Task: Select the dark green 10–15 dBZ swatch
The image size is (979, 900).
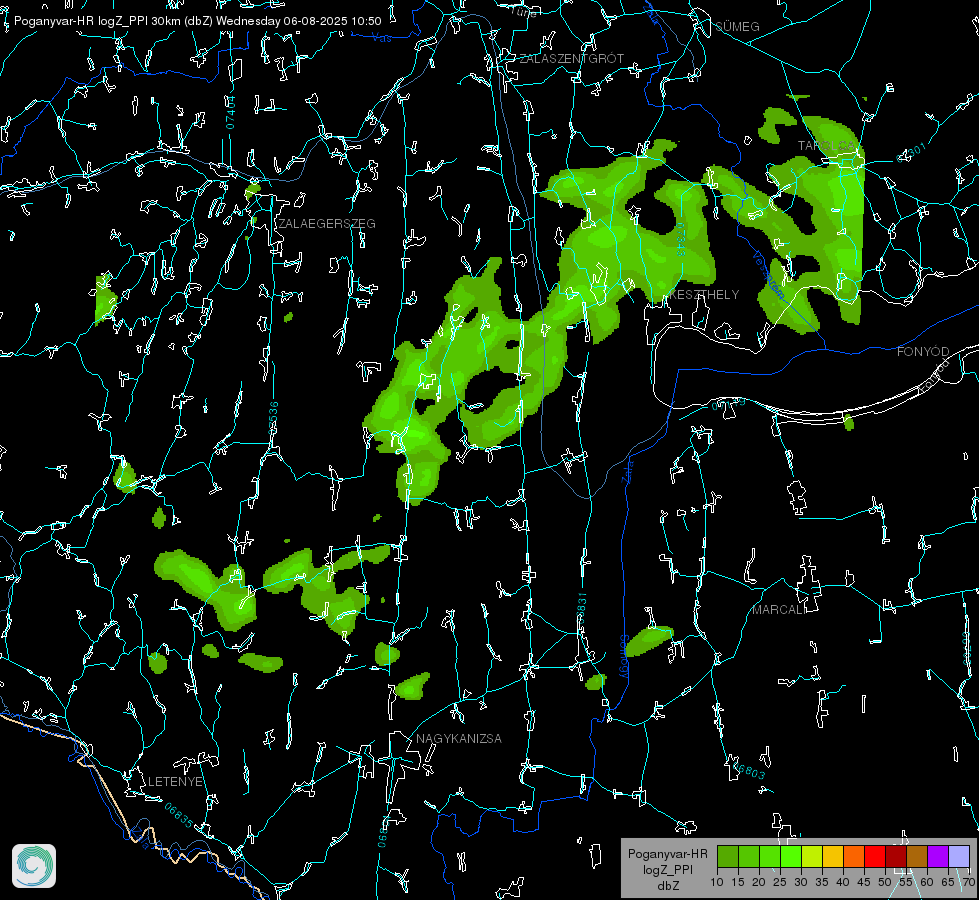Action: (727, 856)
